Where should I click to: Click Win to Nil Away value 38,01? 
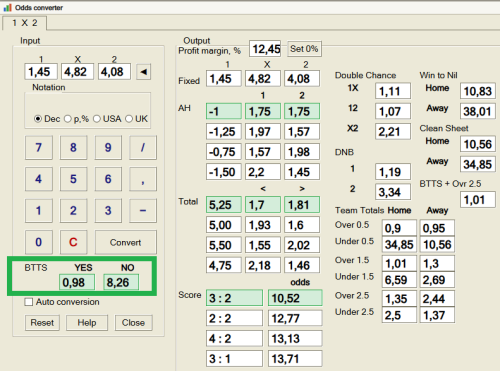click(x=478, y=111)
